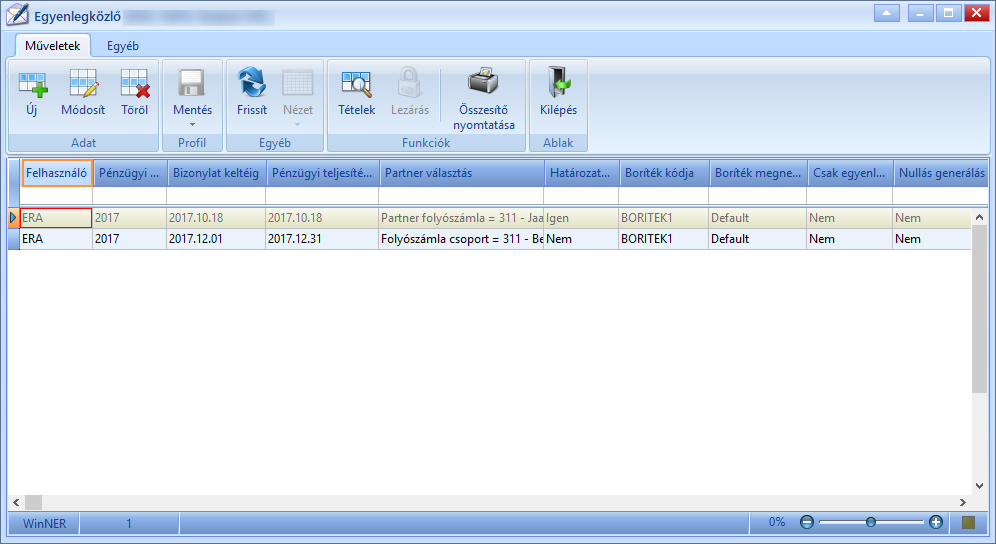Click the Kilépés exit door icon

558,83
